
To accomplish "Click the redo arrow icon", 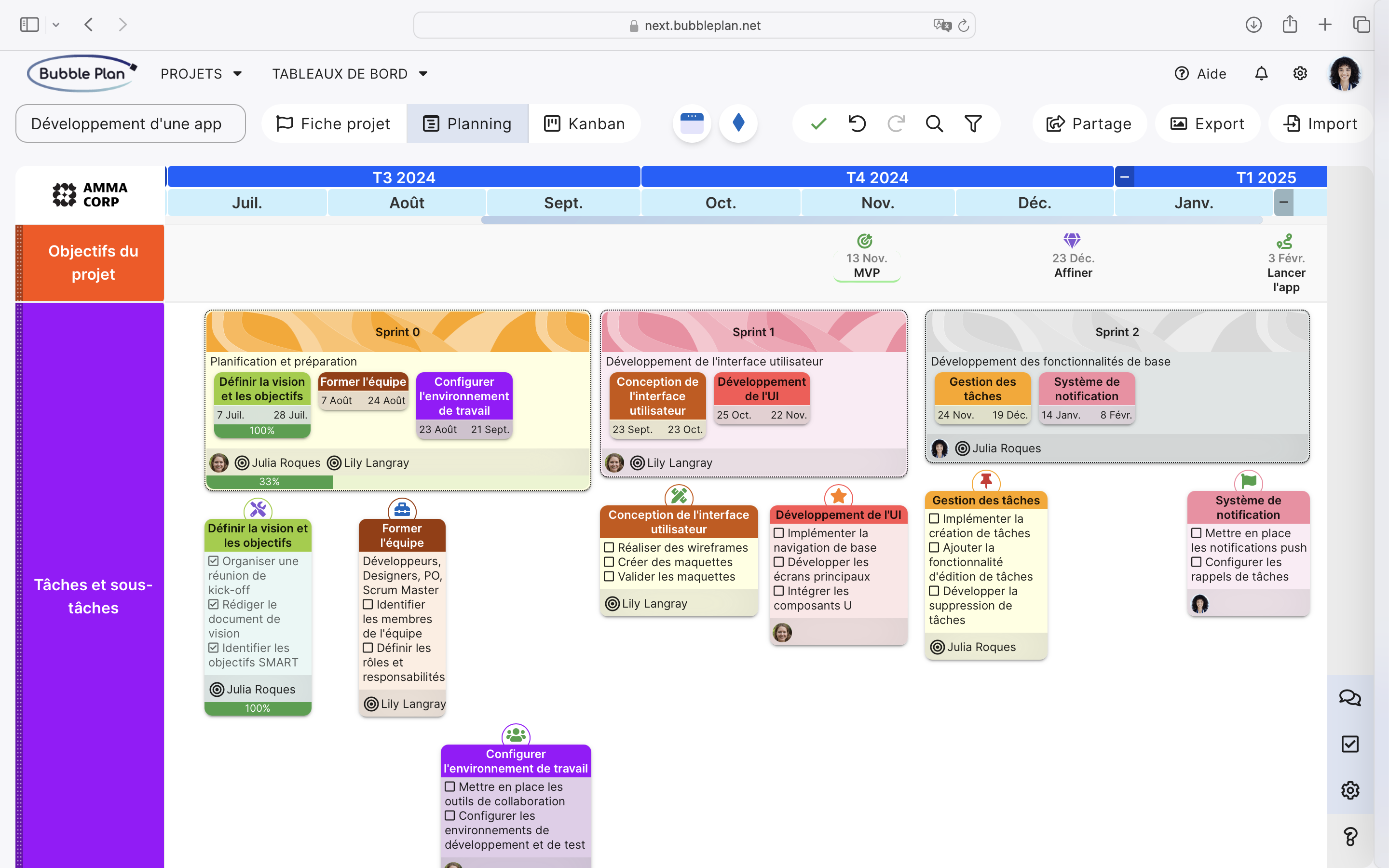I will 895,123.
